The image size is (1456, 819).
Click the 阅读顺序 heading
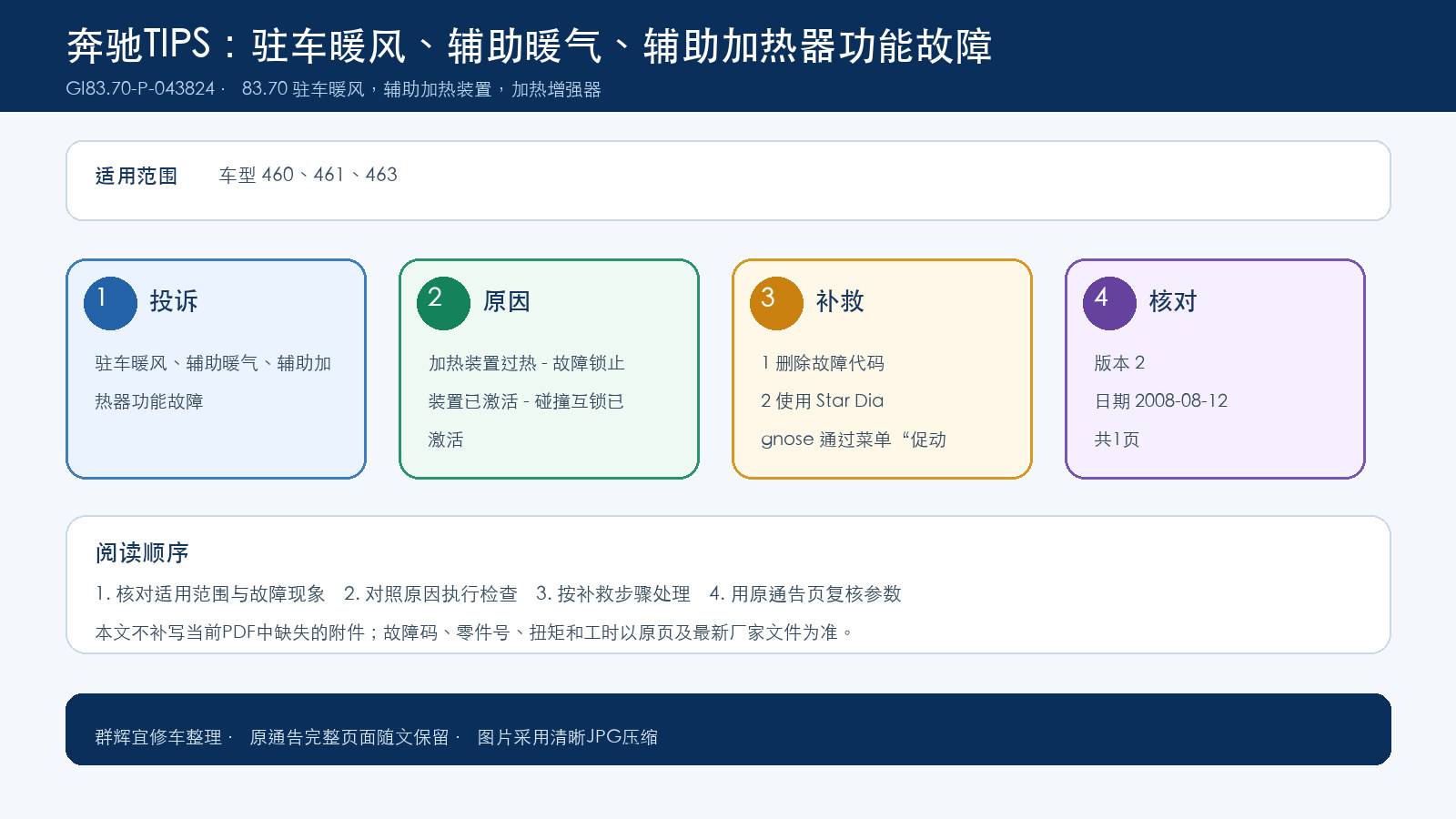tap(142, 552)
